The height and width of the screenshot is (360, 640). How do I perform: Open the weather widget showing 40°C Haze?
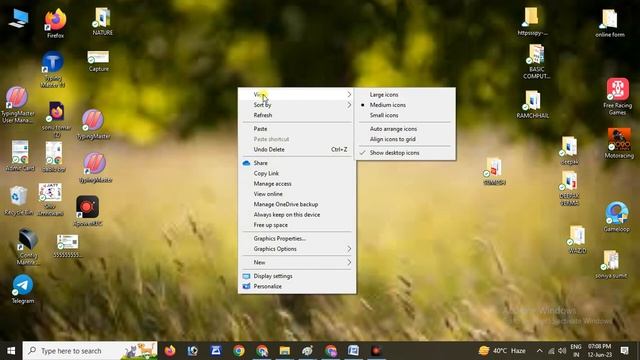click(x=502, y=351)
